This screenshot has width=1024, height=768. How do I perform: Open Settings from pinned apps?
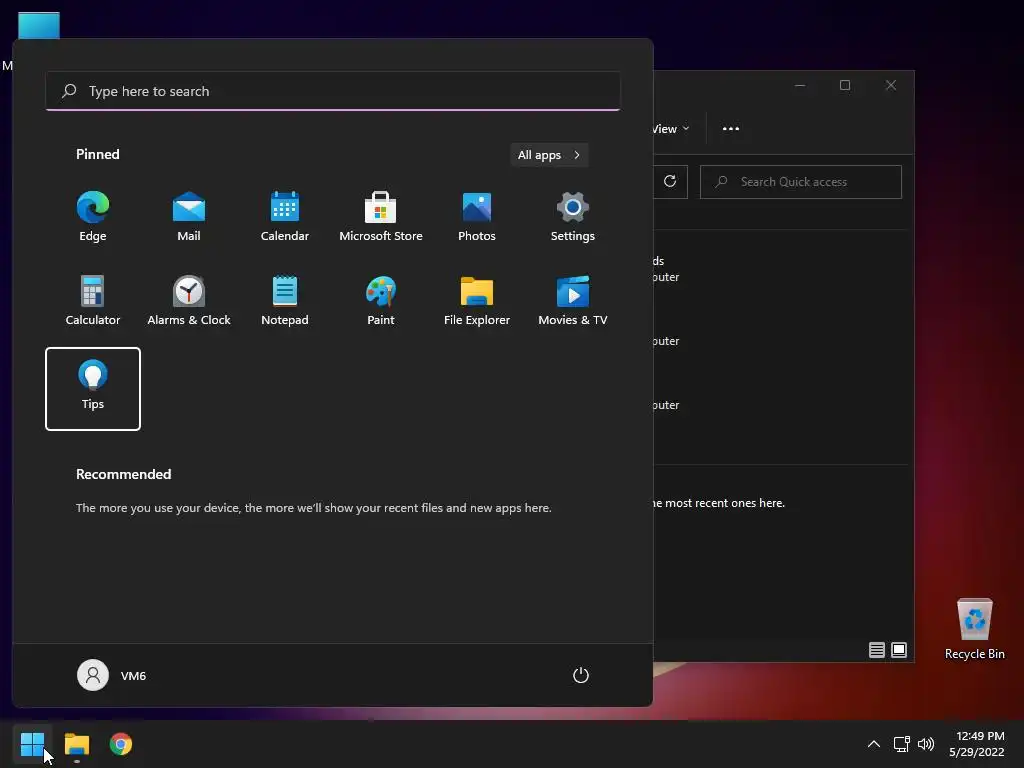pos(573,216)
